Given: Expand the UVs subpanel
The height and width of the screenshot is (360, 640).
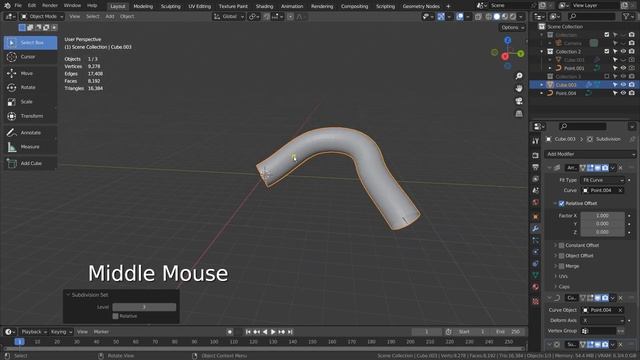Looking at the screenshot, I should coord(563,276).
